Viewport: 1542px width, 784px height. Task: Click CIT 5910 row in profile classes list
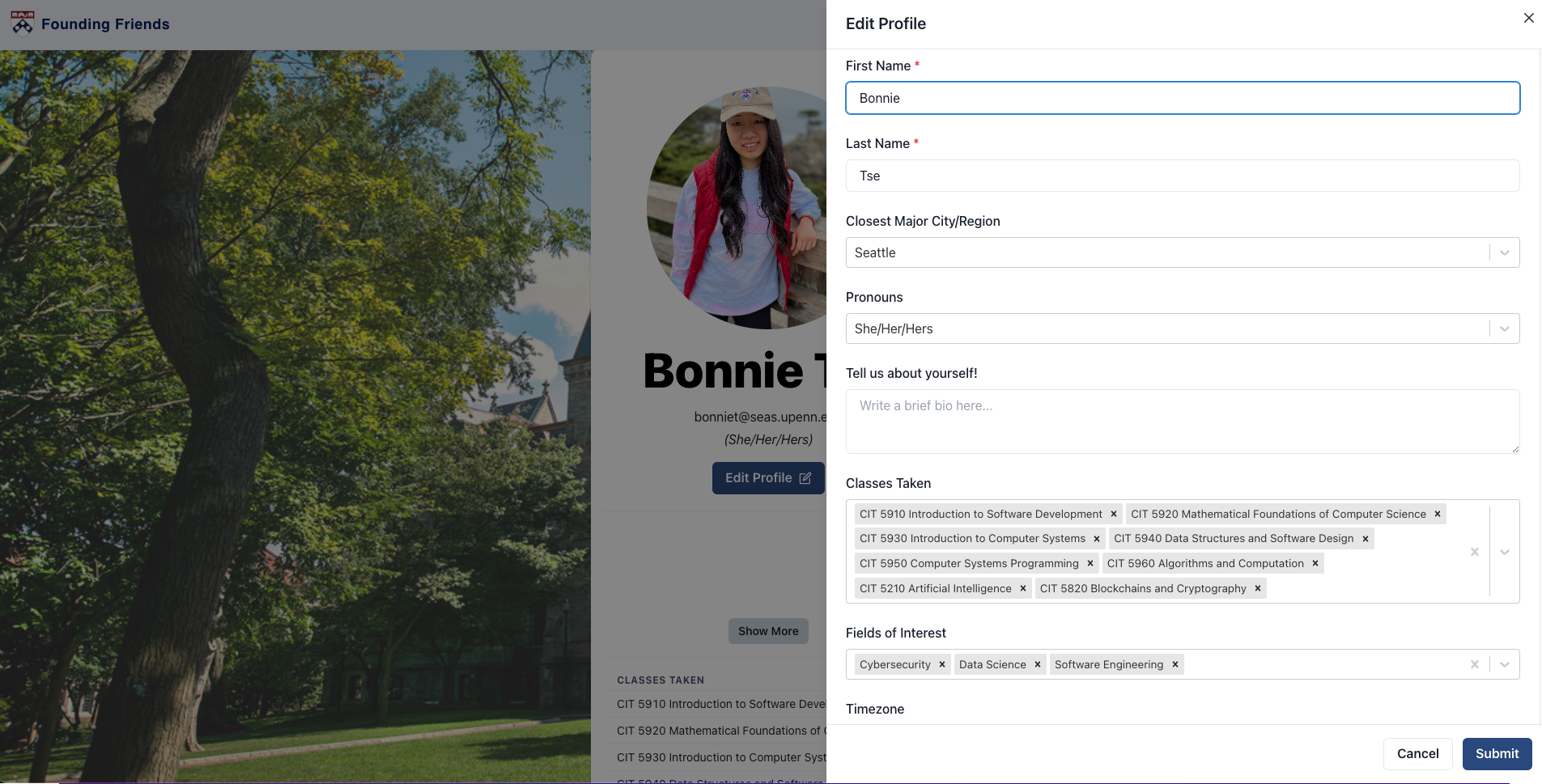721,704
